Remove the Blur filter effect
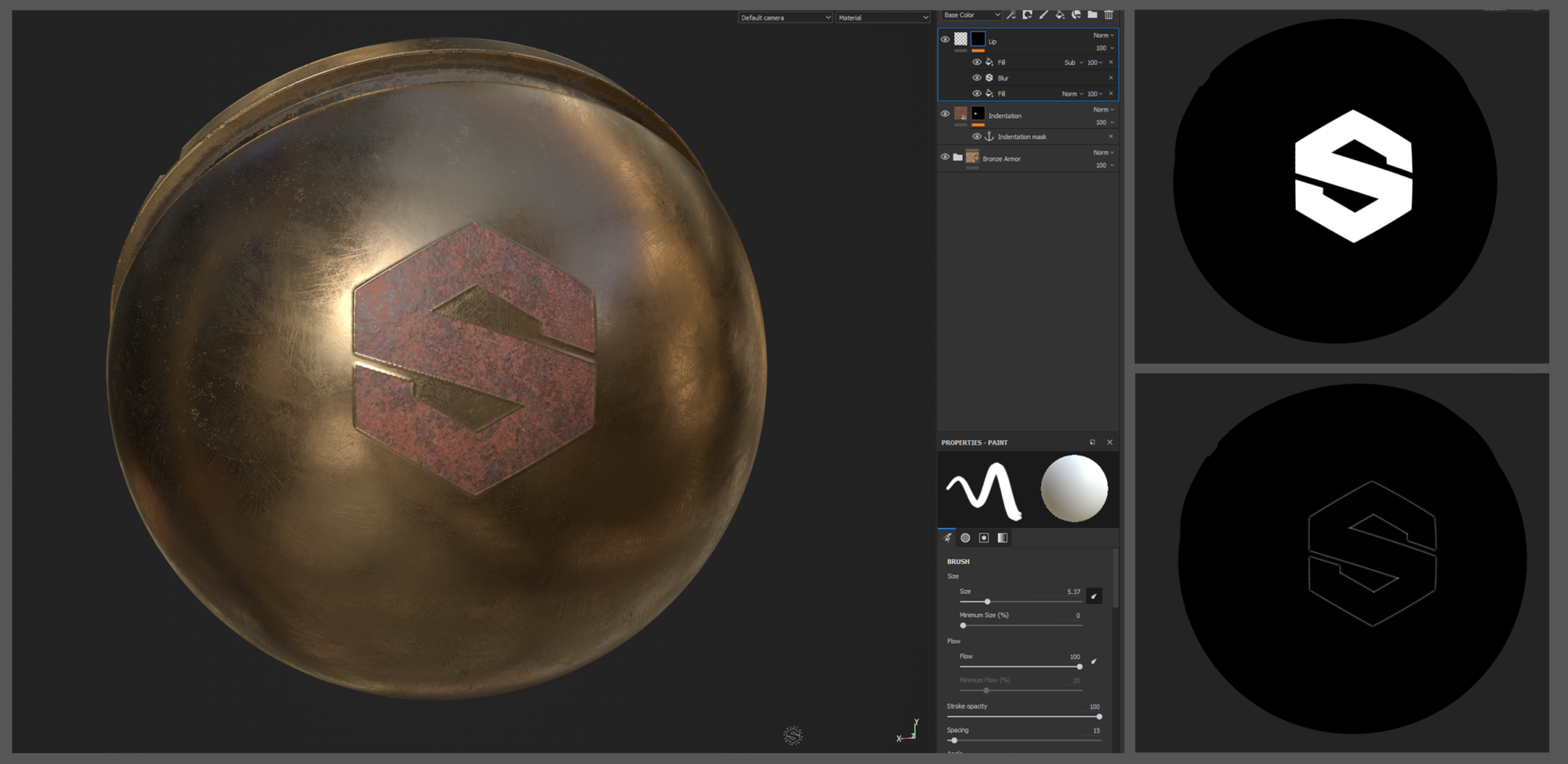The width and height of the screenshot is (1568, 764). [1111, 78]
